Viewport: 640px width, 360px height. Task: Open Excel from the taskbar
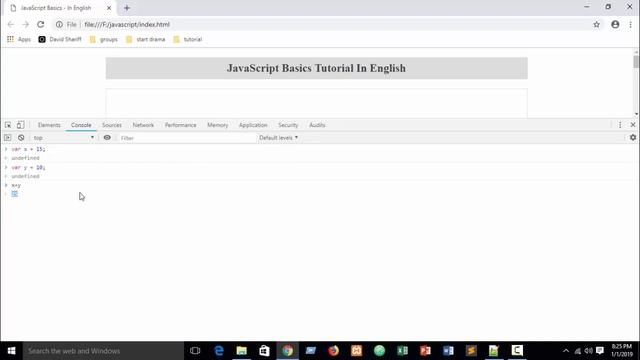402,351
